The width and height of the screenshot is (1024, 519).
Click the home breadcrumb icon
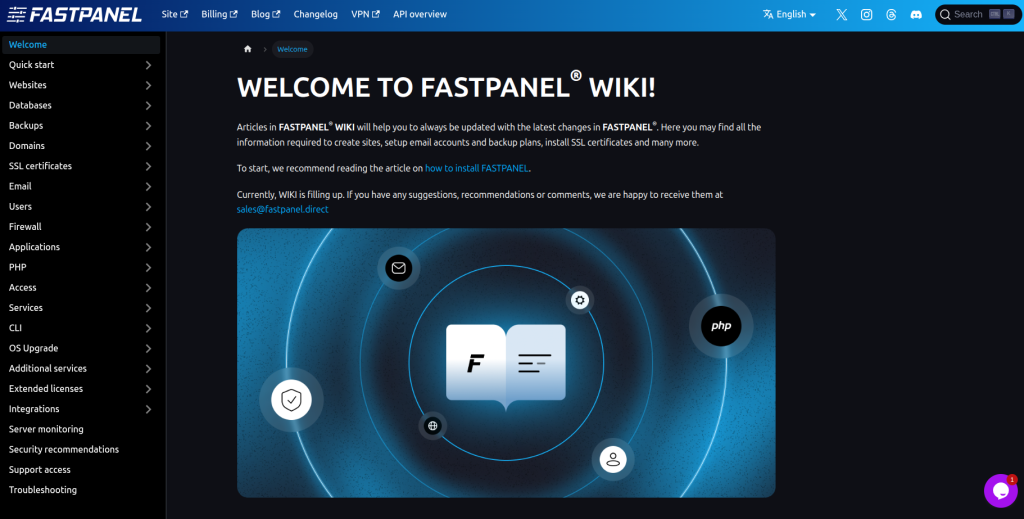[x=248, y=49]
